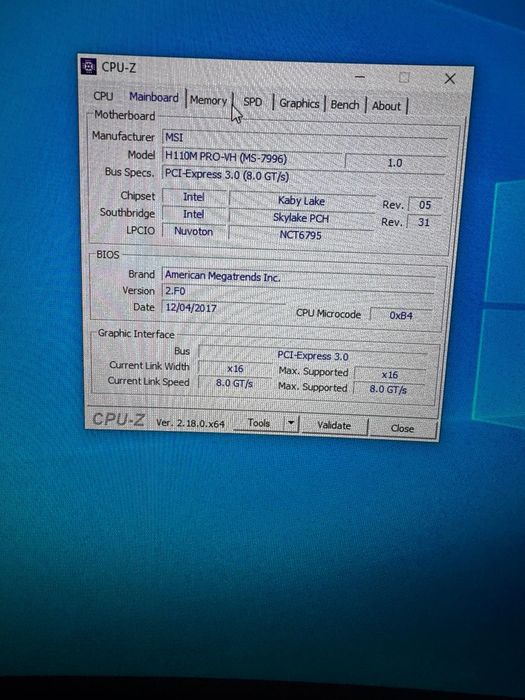Click the Chipset vendor Intel field

[x=194, y=197]
